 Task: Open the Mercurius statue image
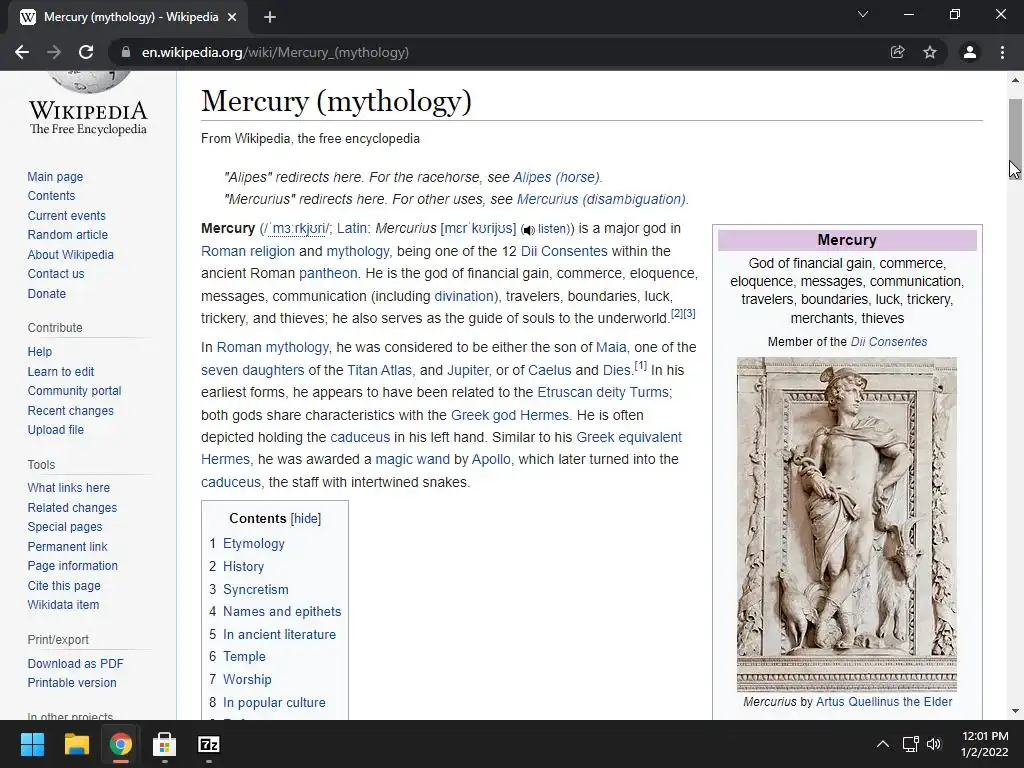click(847, 524)
